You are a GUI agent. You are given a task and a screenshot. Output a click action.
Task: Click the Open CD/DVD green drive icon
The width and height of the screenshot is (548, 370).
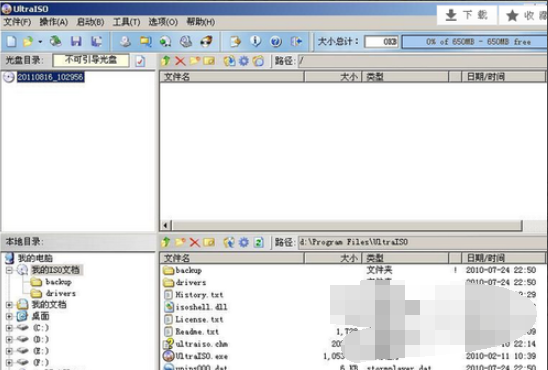tap(55, 41)
